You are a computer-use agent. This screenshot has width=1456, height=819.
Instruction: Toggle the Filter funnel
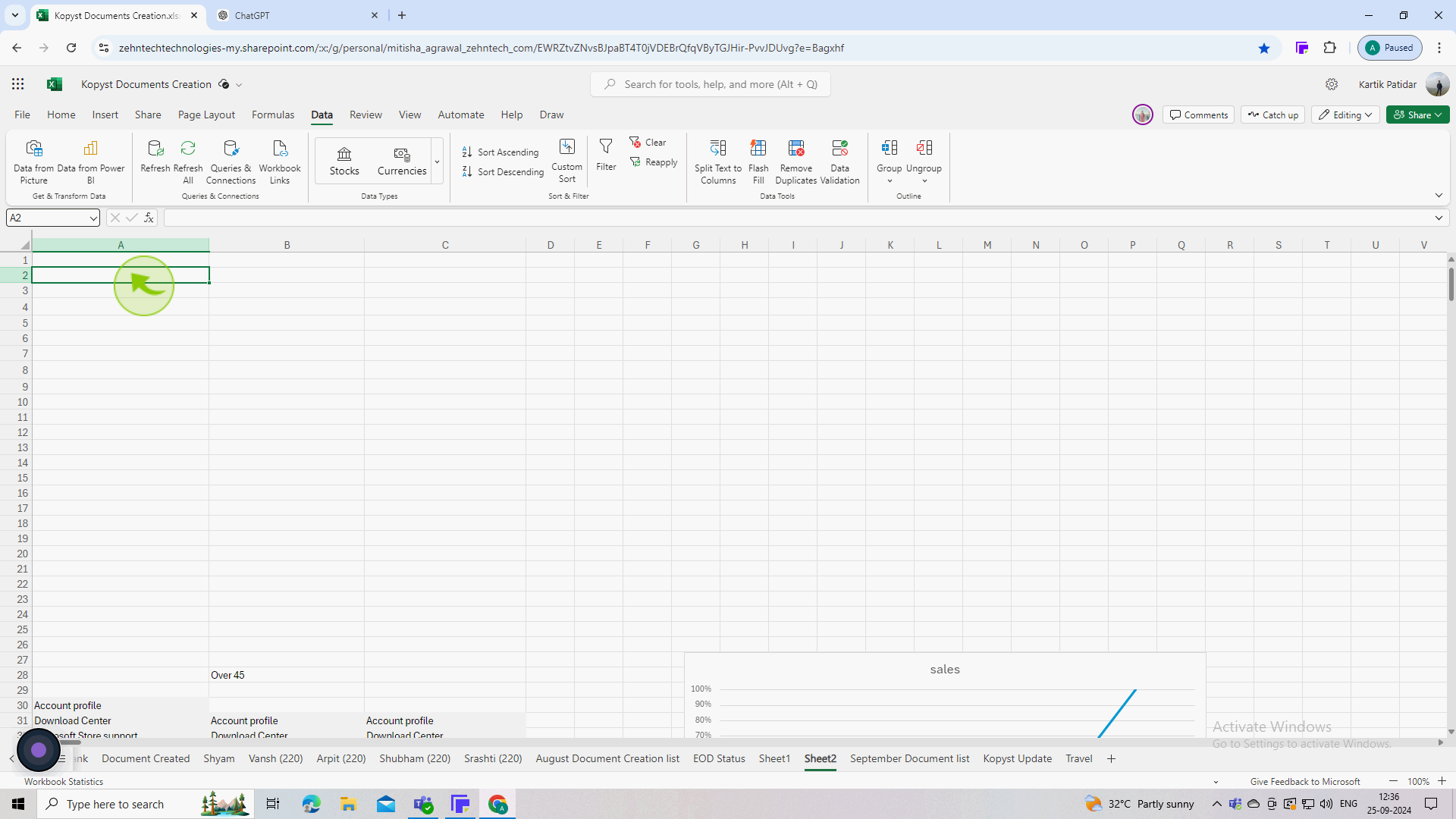pyautogui.click(x=606, y=155)
